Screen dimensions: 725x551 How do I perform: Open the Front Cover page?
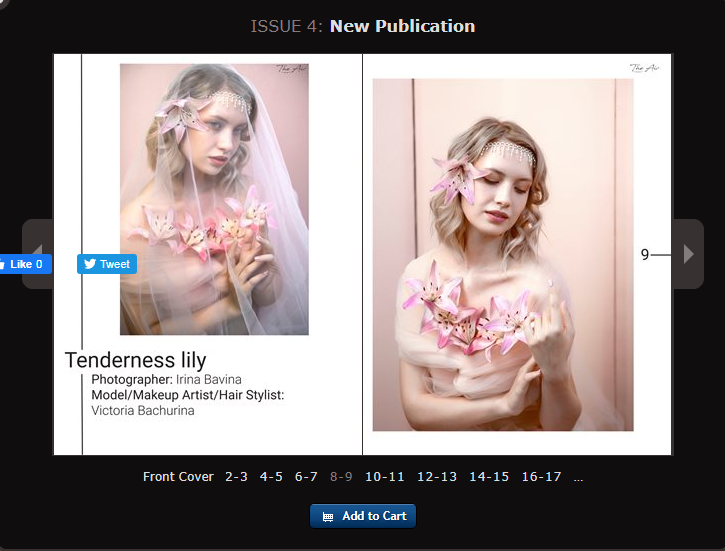coord(178,477)
